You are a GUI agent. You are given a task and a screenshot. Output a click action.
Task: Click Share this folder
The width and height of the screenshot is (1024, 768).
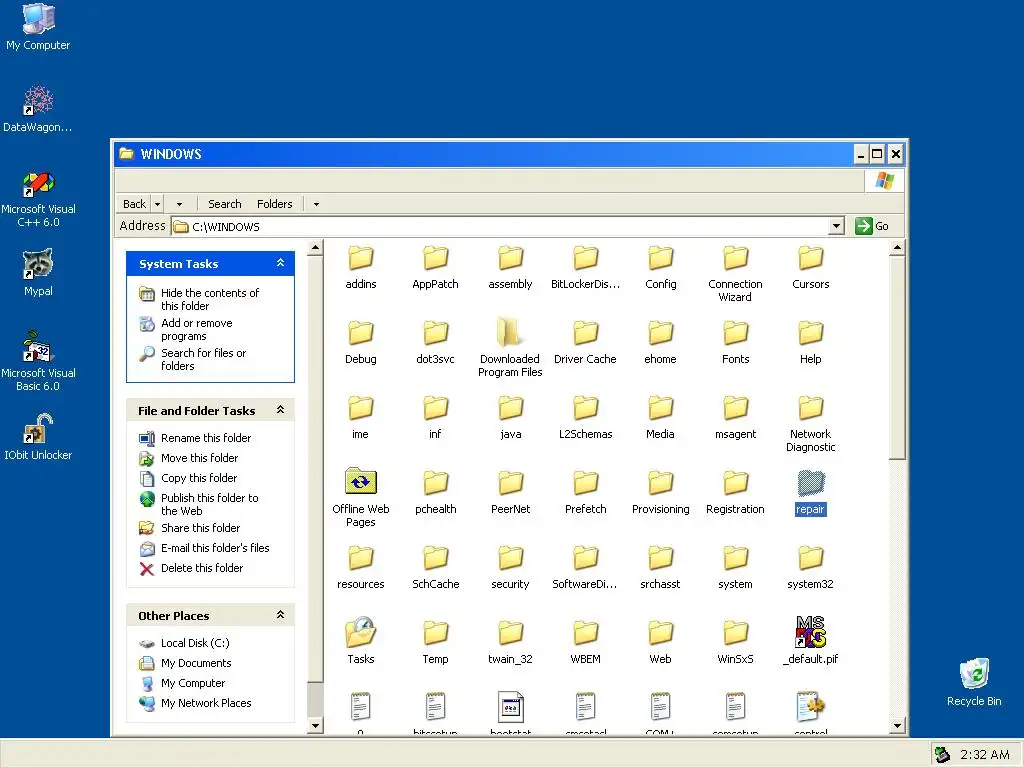click(x=200, y=528)
